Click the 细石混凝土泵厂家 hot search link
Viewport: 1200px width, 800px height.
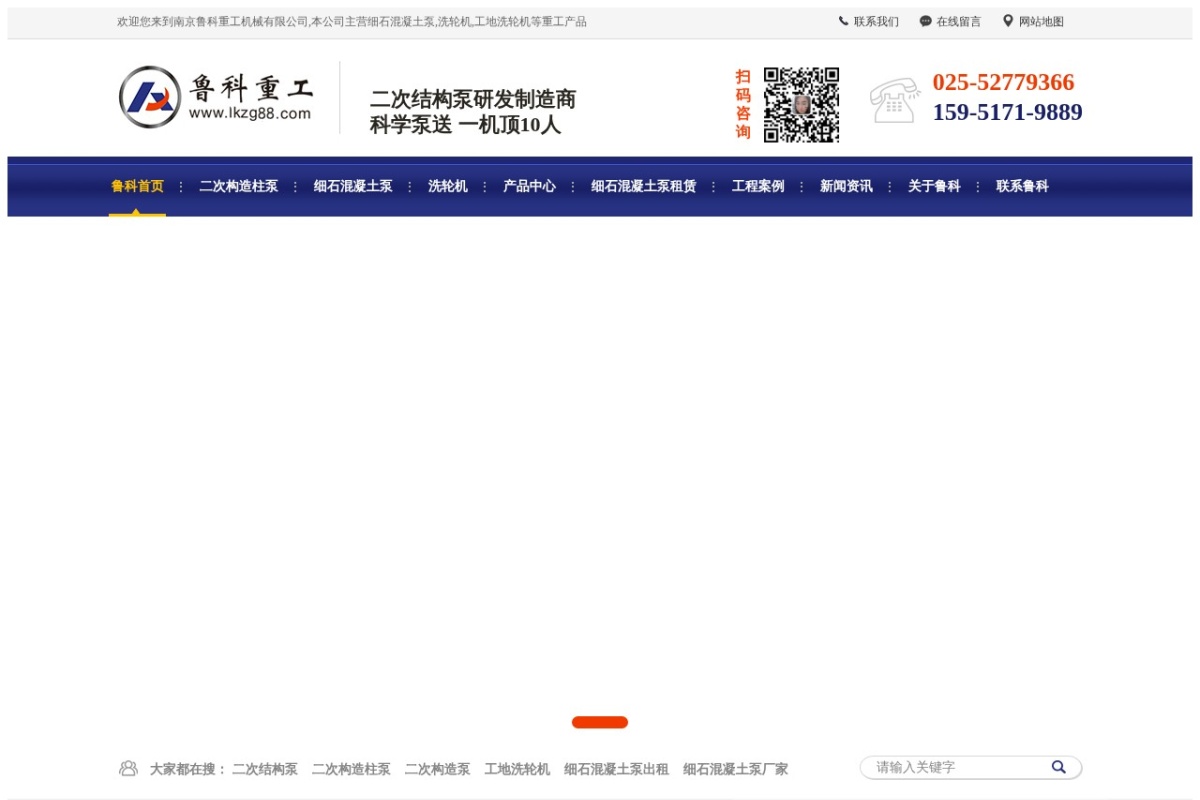tap(735, 769)
